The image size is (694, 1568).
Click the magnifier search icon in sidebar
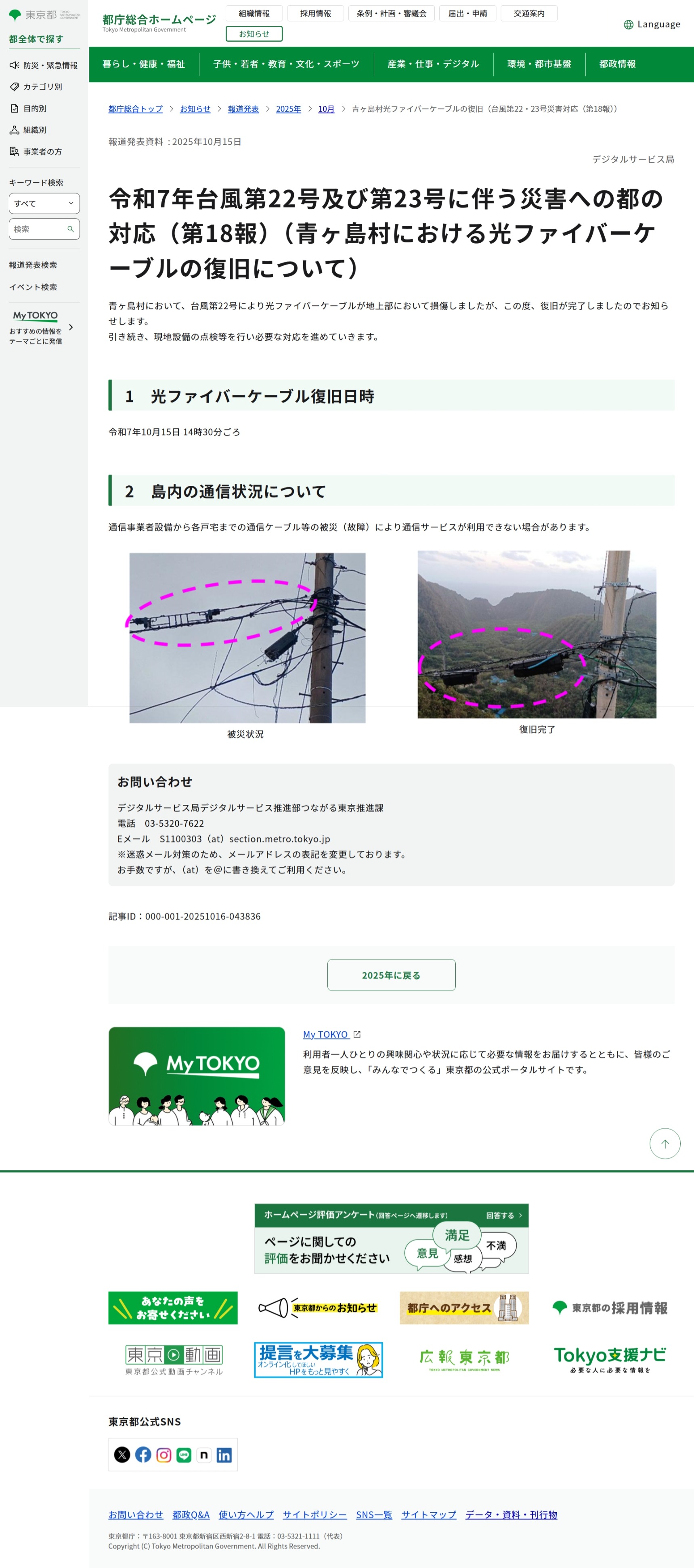click(71, 229)
